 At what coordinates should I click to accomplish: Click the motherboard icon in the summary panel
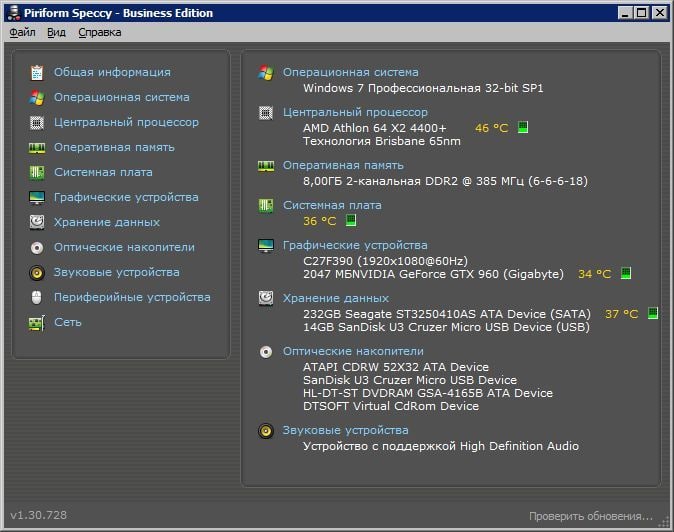click(x=266, y=206)
